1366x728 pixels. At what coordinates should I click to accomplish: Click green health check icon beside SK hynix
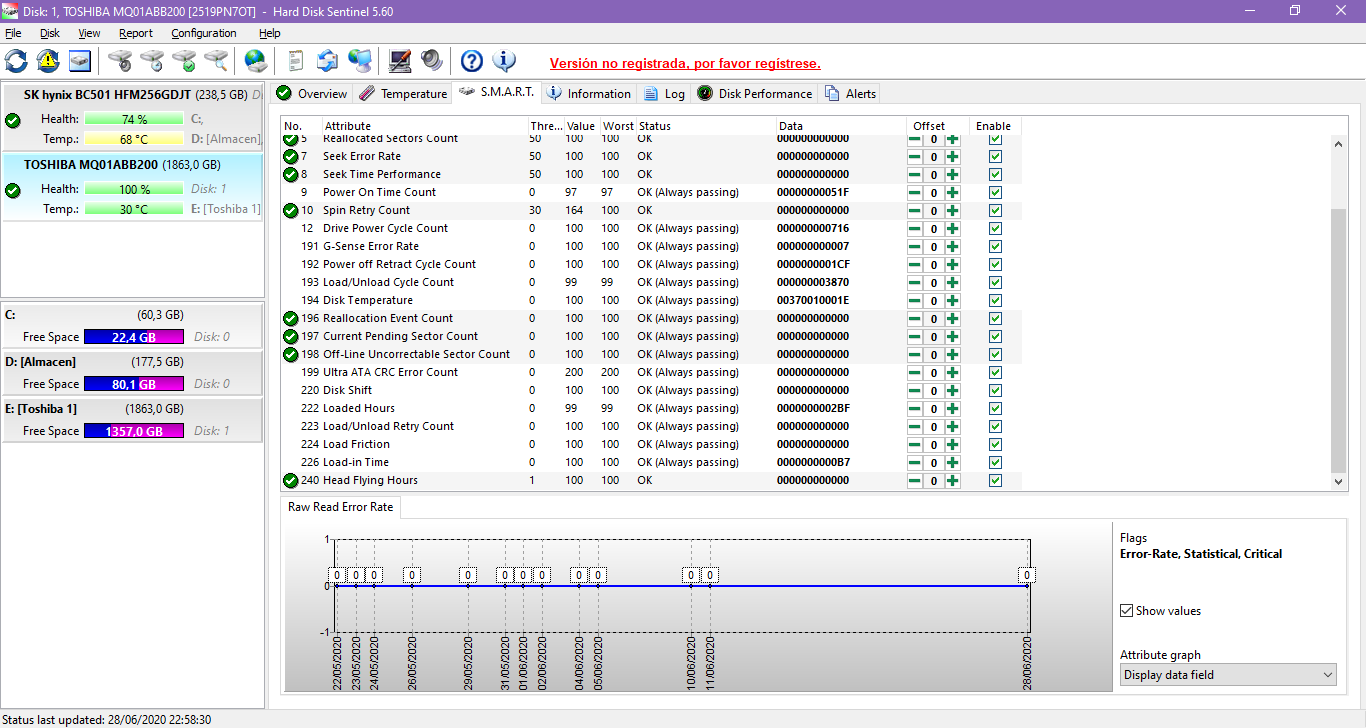(13, 120)
